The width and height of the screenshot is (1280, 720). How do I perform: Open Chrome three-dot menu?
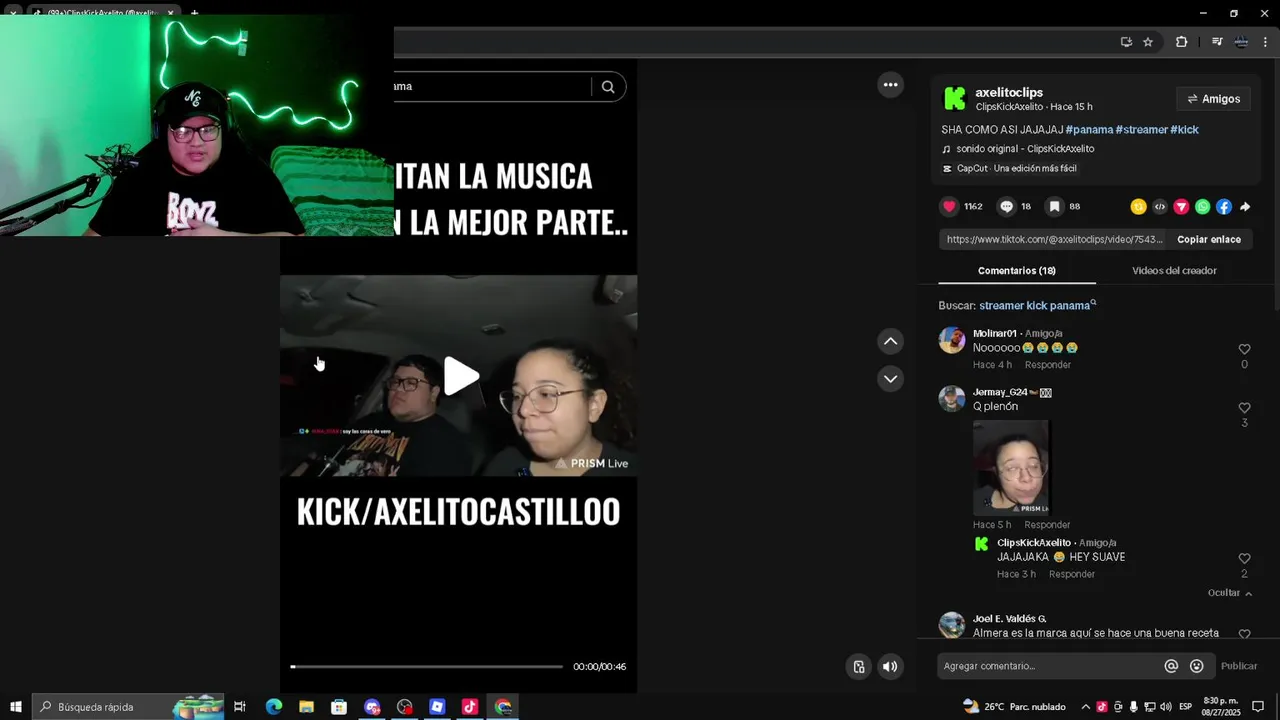(1265, 42)
